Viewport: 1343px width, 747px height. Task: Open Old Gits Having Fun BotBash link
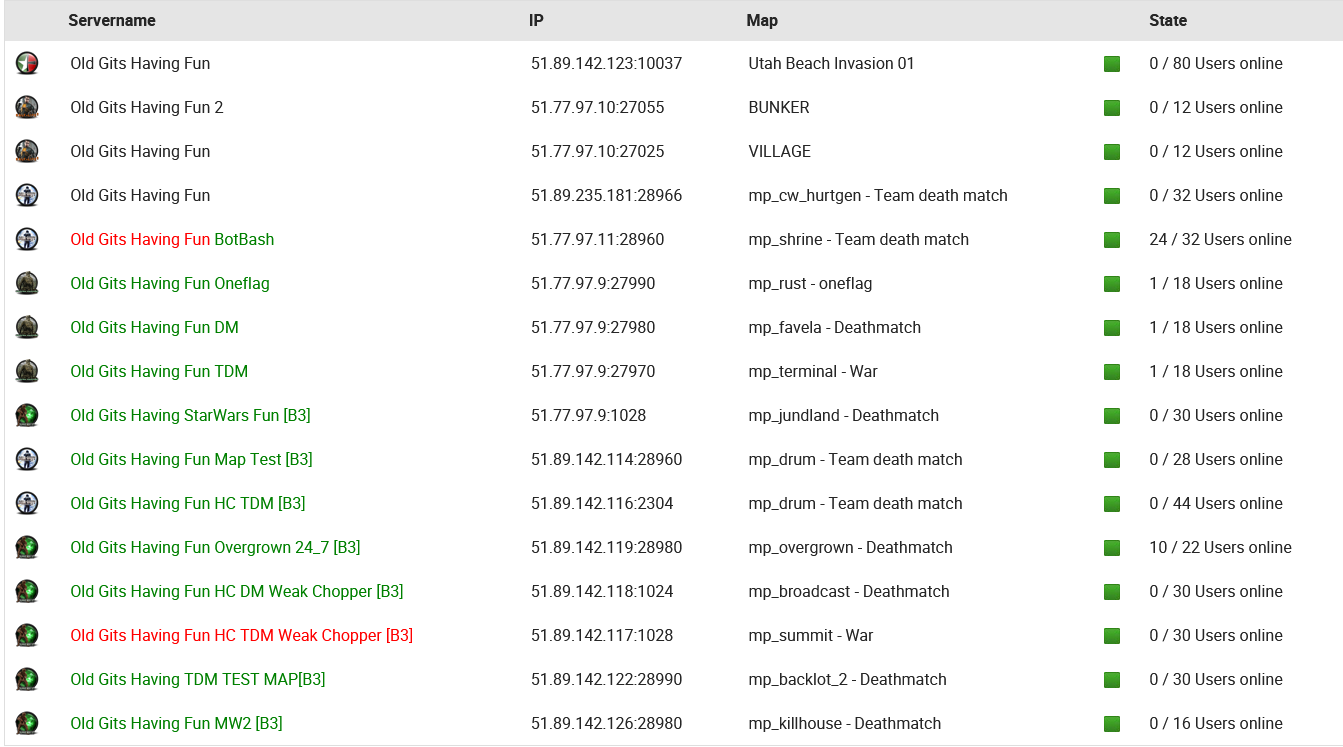click(172, 240)
